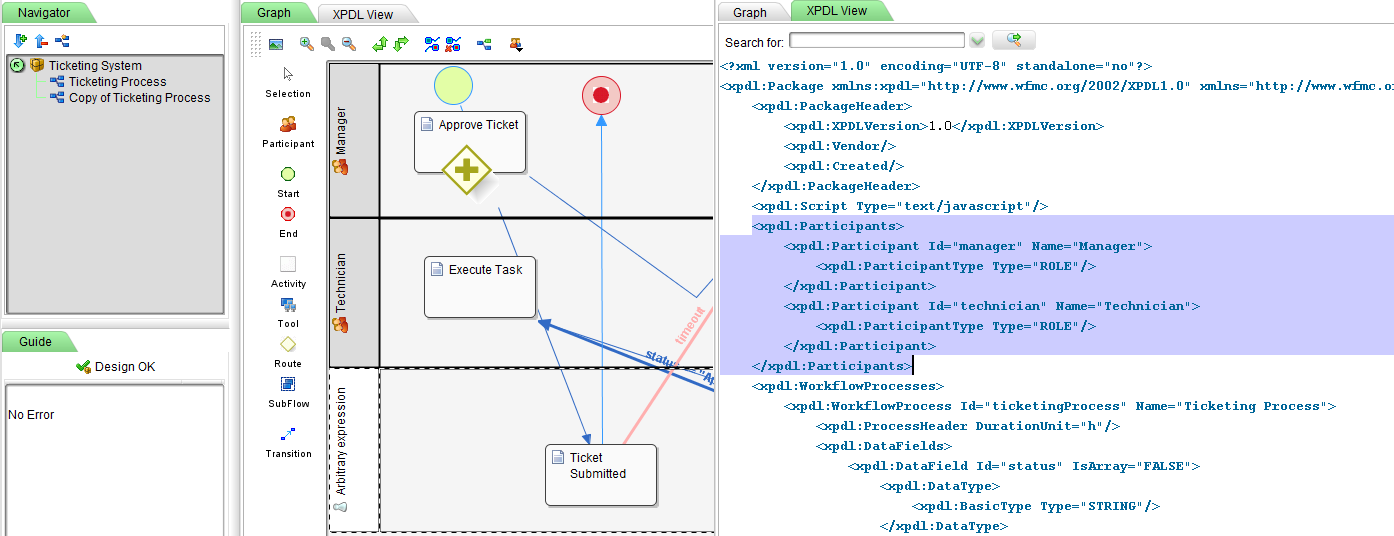
Task: Click the zoom out magnifier icon
Action: [x=348, y=44]
